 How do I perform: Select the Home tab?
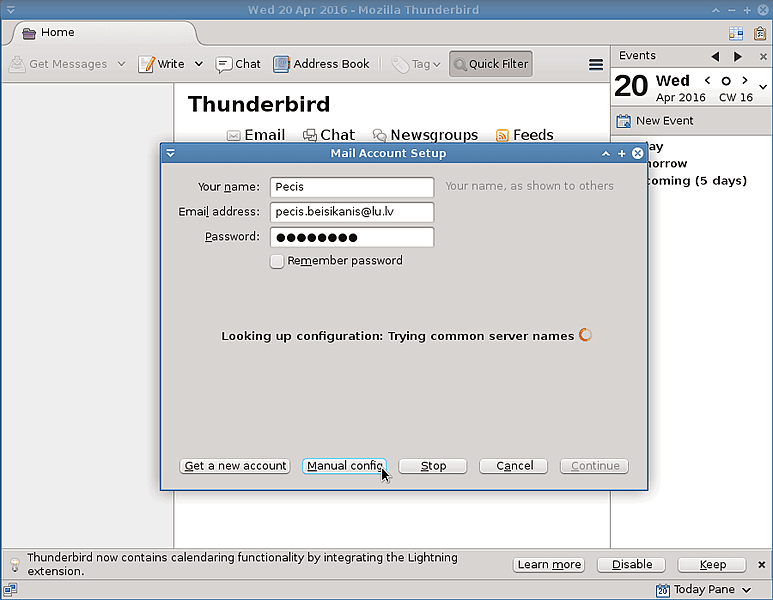[x=102, y=33]
